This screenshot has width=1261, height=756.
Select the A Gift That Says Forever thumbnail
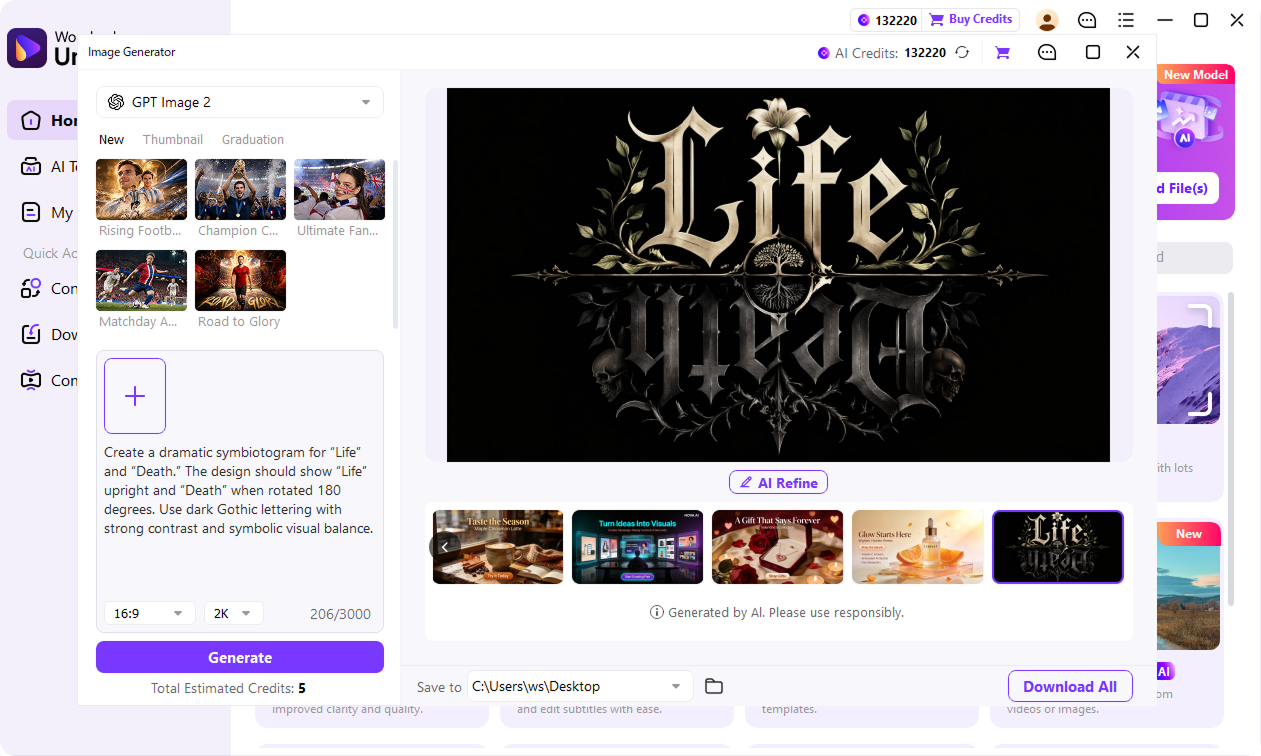point(777,547)
